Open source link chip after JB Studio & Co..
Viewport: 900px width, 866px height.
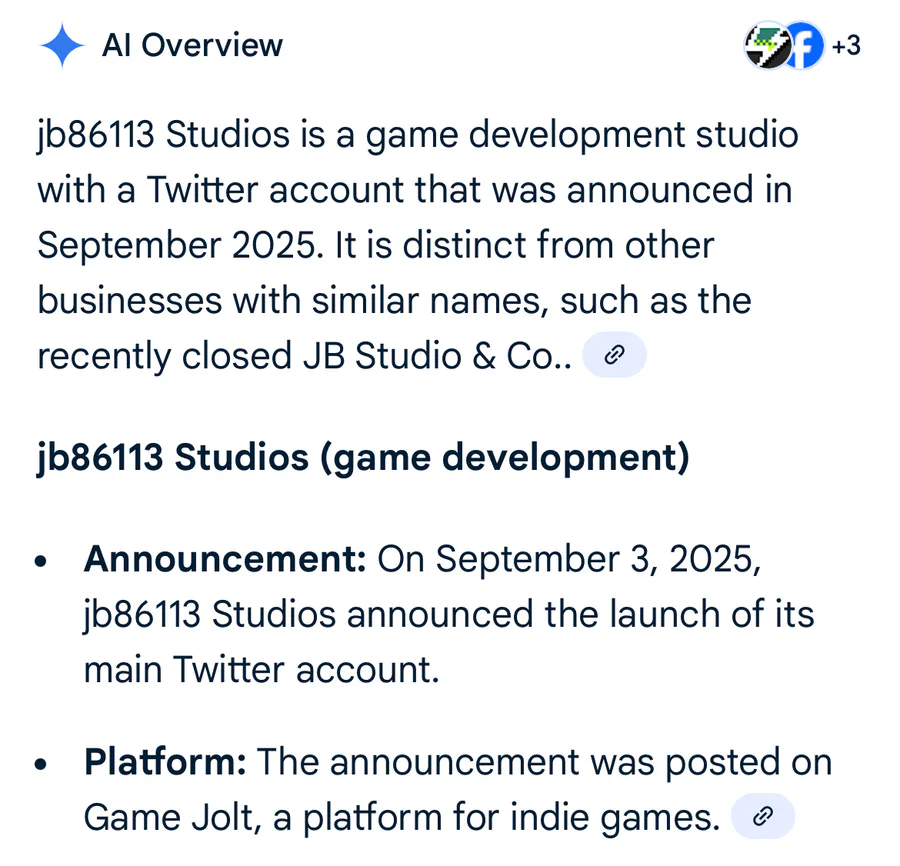614,355
